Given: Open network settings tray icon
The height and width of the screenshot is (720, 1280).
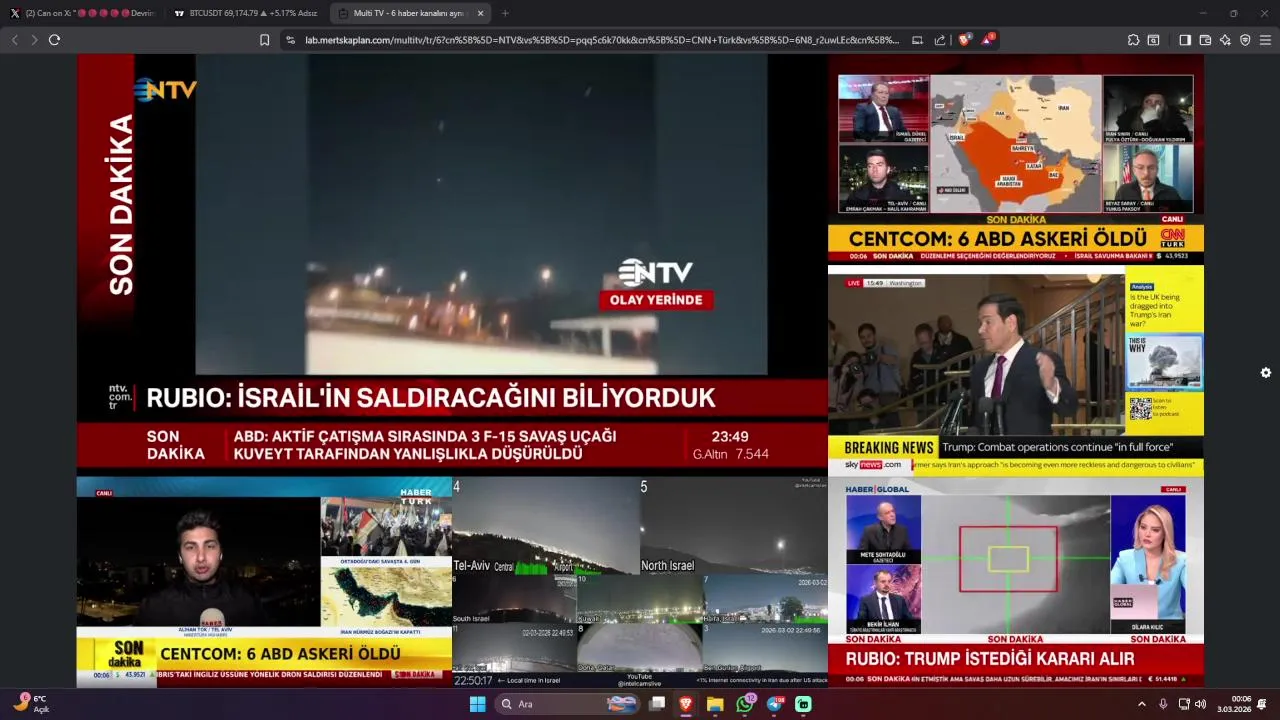Looking at the screenshot, I should click(x=1184, y=704).
